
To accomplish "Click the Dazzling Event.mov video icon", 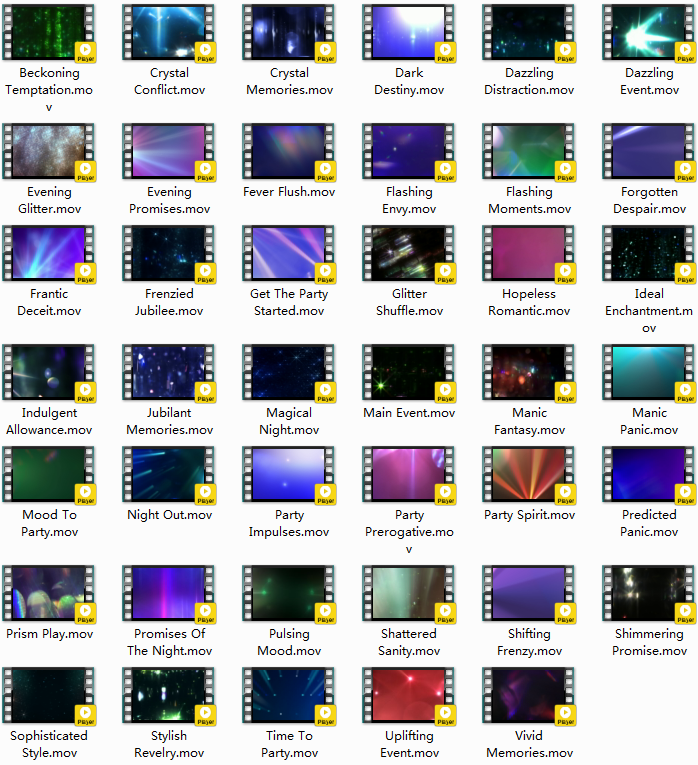I will pyautogui.click(x=648, y=32).
